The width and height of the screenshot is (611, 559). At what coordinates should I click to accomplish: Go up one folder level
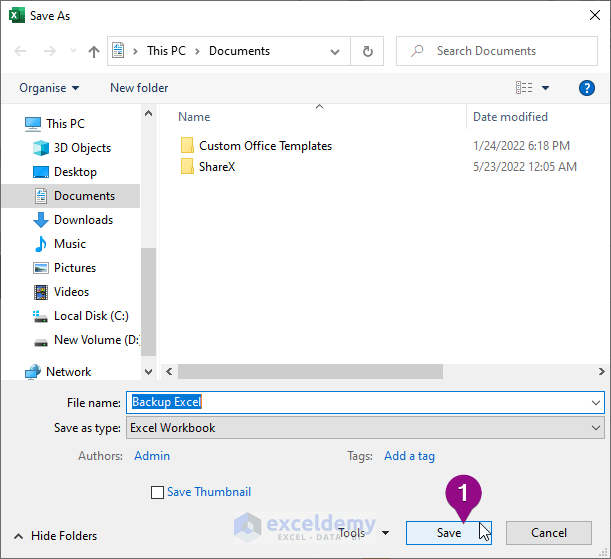tap(94, 51)
